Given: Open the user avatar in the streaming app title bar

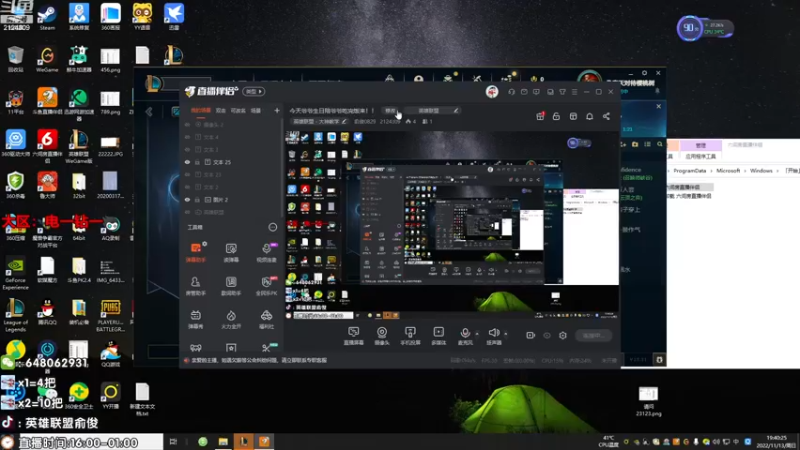Looking at the screenshot, I should coord(492,91).
